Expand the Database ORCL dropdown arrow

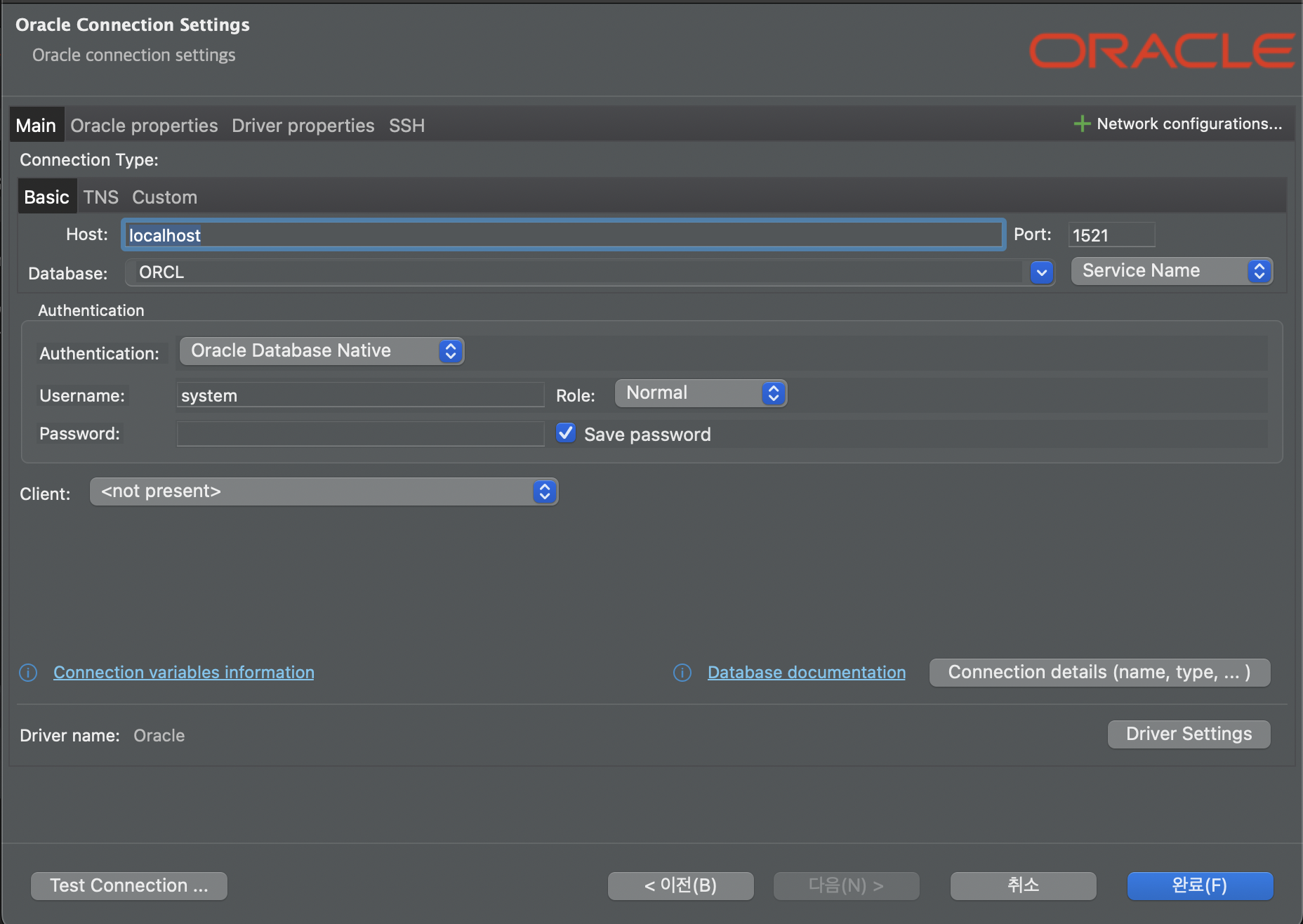[1042, 272]
